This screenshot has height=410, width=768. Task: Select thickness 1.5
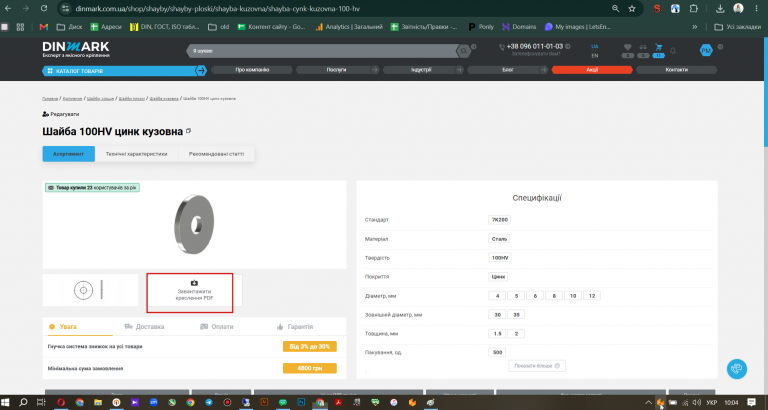pyautogui.click(x=497, y=334)
